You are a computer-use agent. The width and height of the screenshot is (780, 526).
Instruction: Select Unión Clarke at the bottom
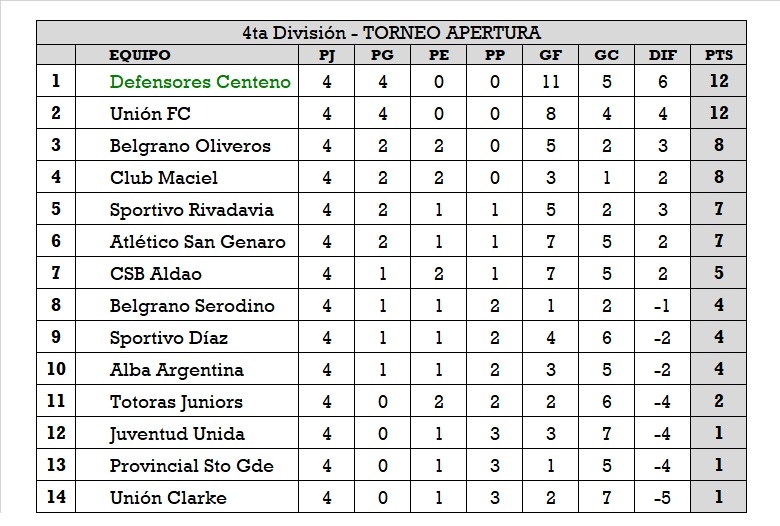(168, 498)
